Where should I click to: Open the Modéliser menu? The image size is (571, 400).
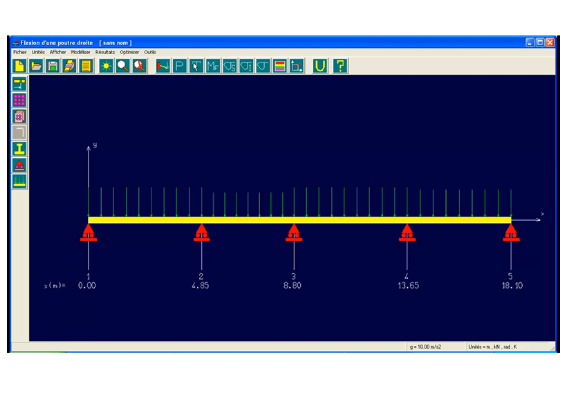pyautogui.click(x=80, y=52)
